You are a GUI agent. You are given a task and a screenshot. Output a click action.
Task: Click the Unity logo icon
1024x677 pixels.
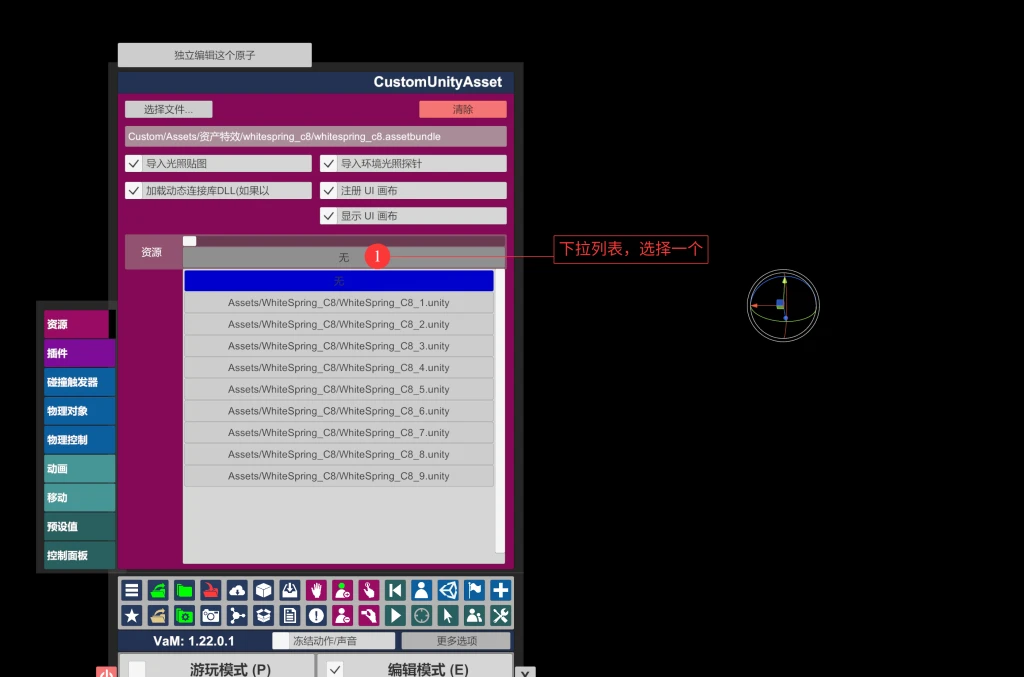448,590
